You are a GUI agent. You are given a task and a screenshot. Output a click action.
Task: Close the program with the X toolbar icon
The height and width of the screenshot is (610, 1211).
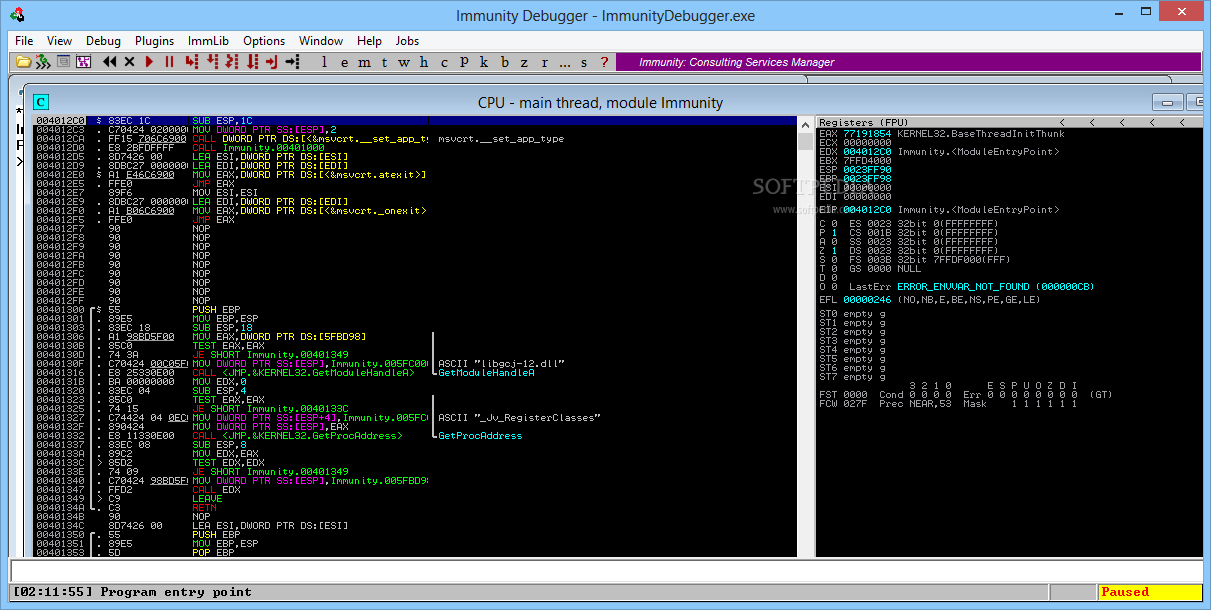129,62
